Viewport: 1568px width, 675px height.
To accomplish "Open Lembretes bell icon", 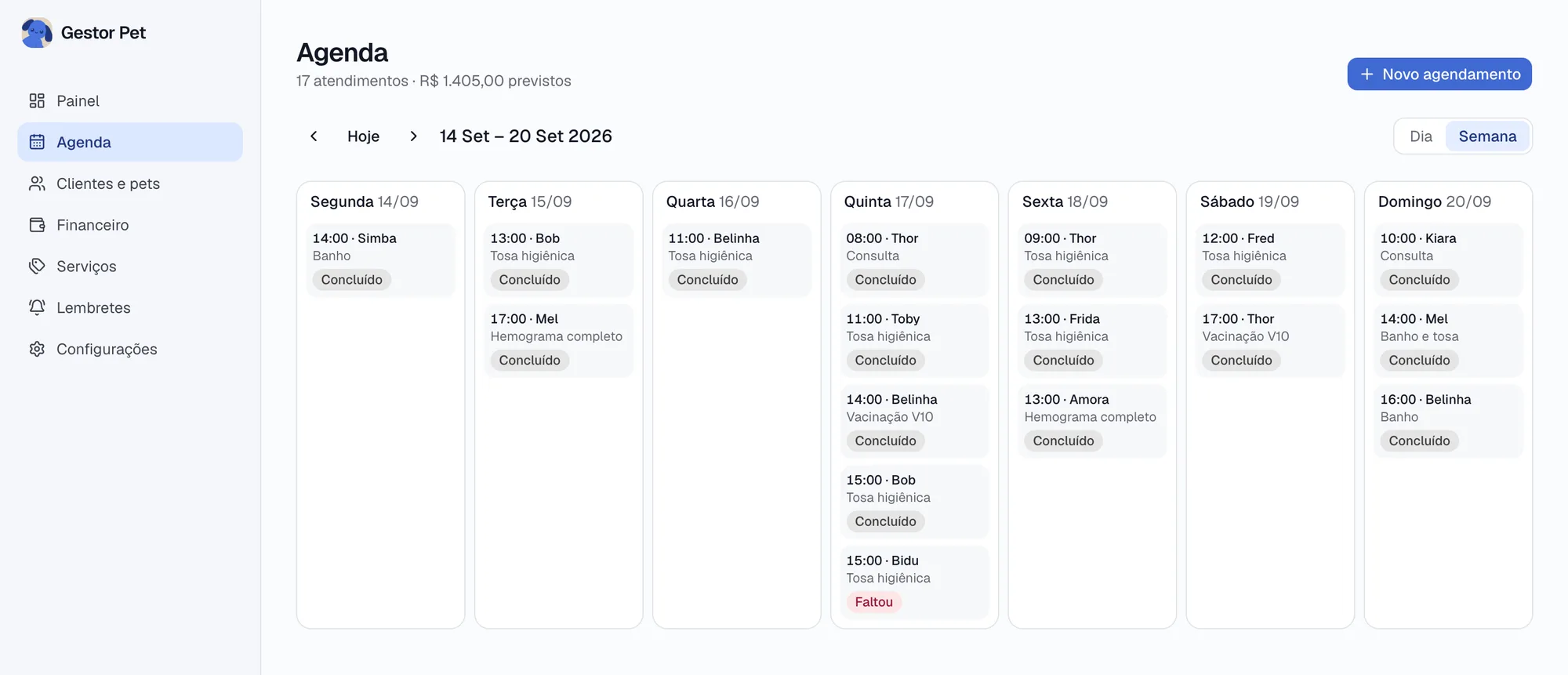I will [x=37, y=307].
